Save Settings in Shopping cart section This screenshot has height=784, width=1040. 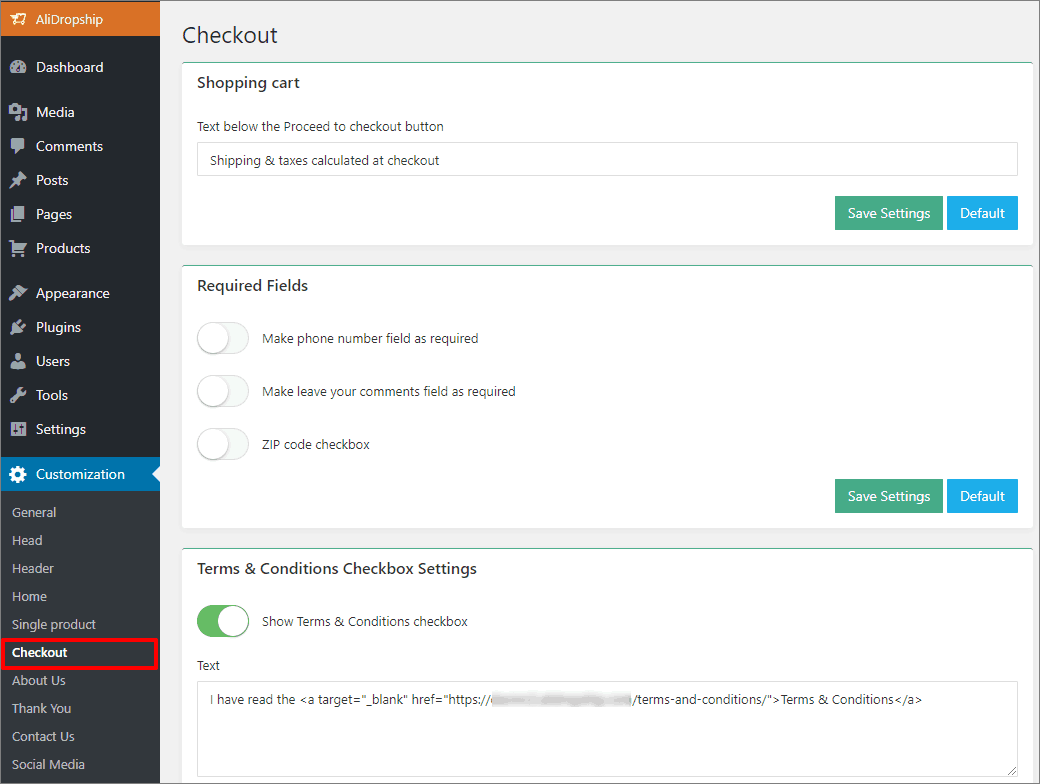(x=889, y=213)
